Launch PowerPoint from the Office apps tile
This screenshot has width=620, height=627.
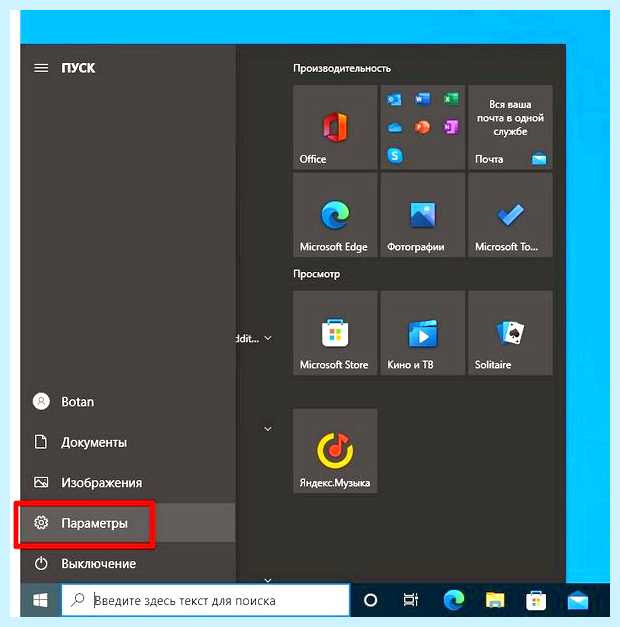click(423, 128)
